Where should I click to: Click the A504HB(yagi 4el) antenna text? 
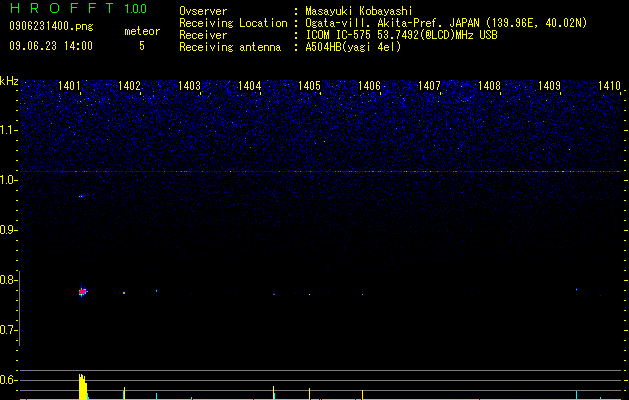353,47
